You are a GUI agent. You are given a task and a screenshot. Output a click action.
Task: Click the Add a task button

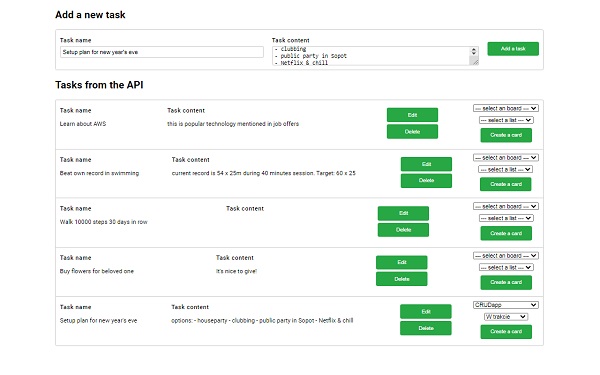[x=513, y=49]
